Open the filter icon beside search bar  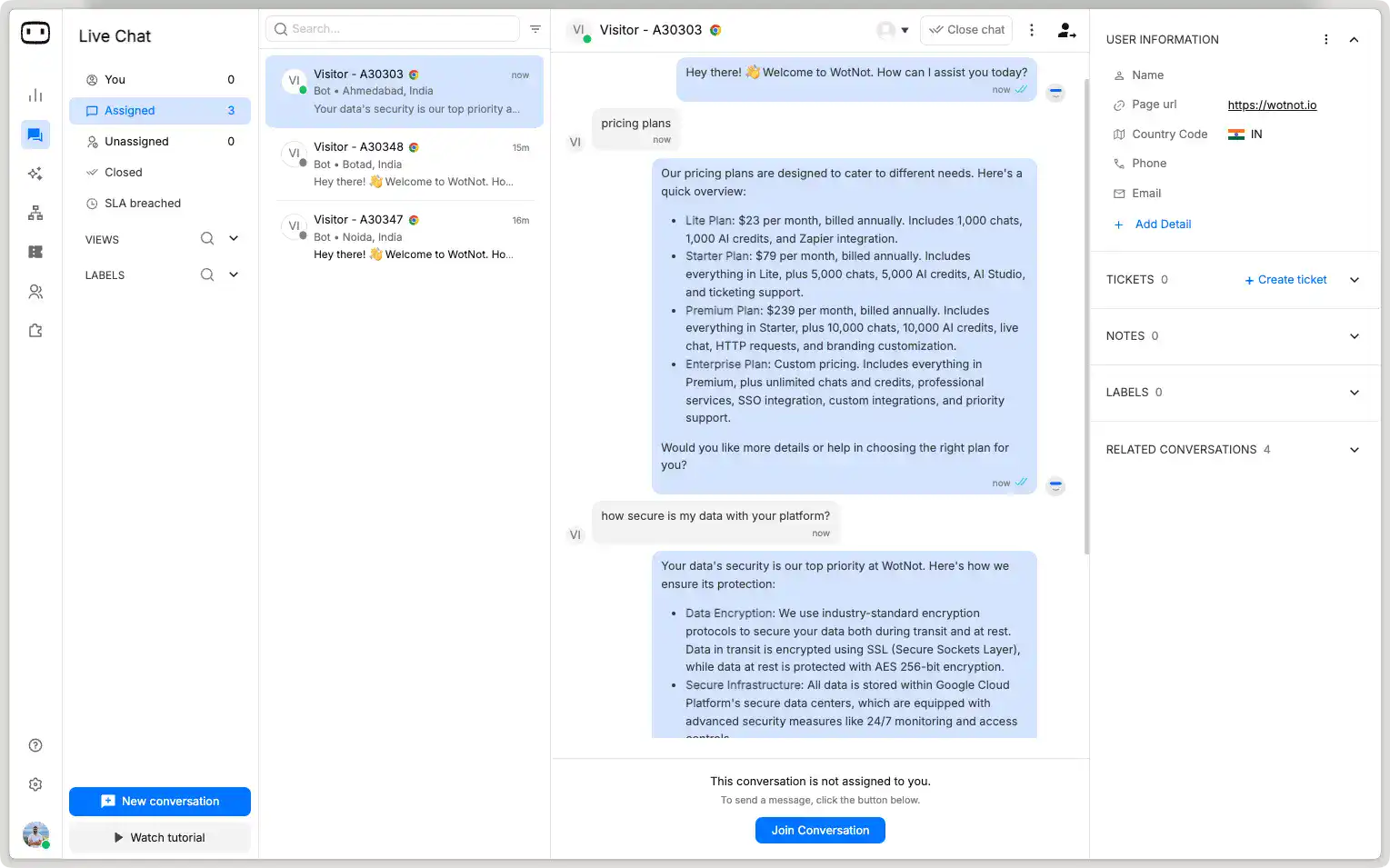535,28
